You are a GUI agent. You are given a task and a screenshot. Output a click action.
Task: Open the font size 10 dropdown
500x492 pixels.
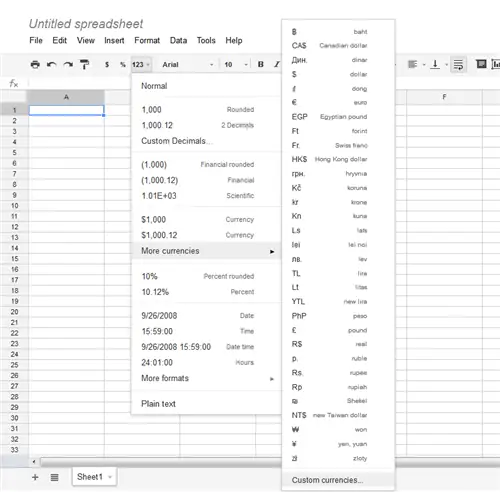[x=236, y=64]
